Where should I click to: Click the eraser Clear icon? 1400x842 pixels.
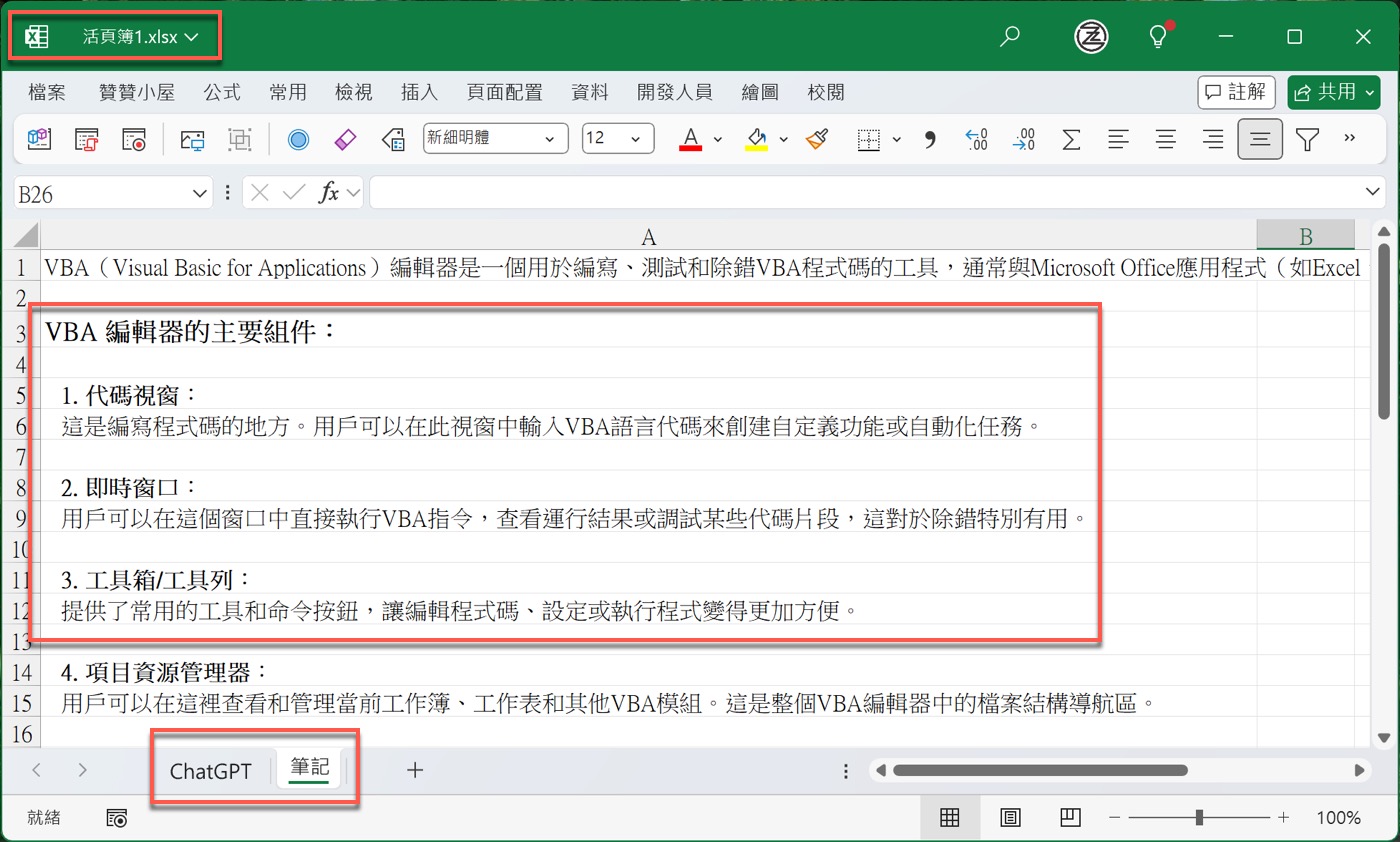tap(345, 139)
